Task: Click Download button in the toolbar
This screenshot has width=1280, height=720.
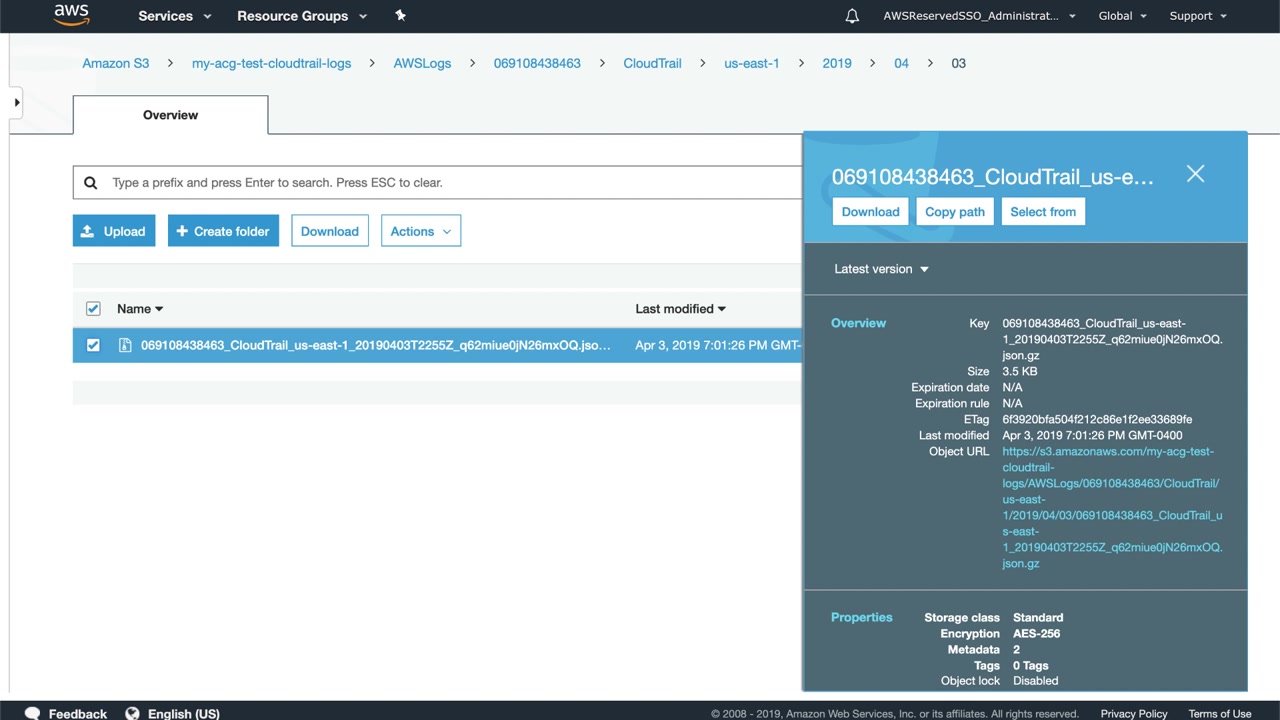Action: [x=330, y=231]
